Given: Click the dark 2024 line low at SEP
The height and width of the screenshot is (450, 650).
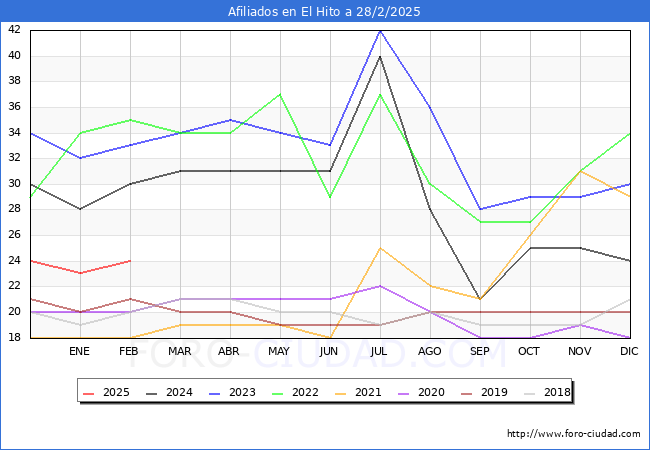Looking at the screenshot, I should coord(480,299).
